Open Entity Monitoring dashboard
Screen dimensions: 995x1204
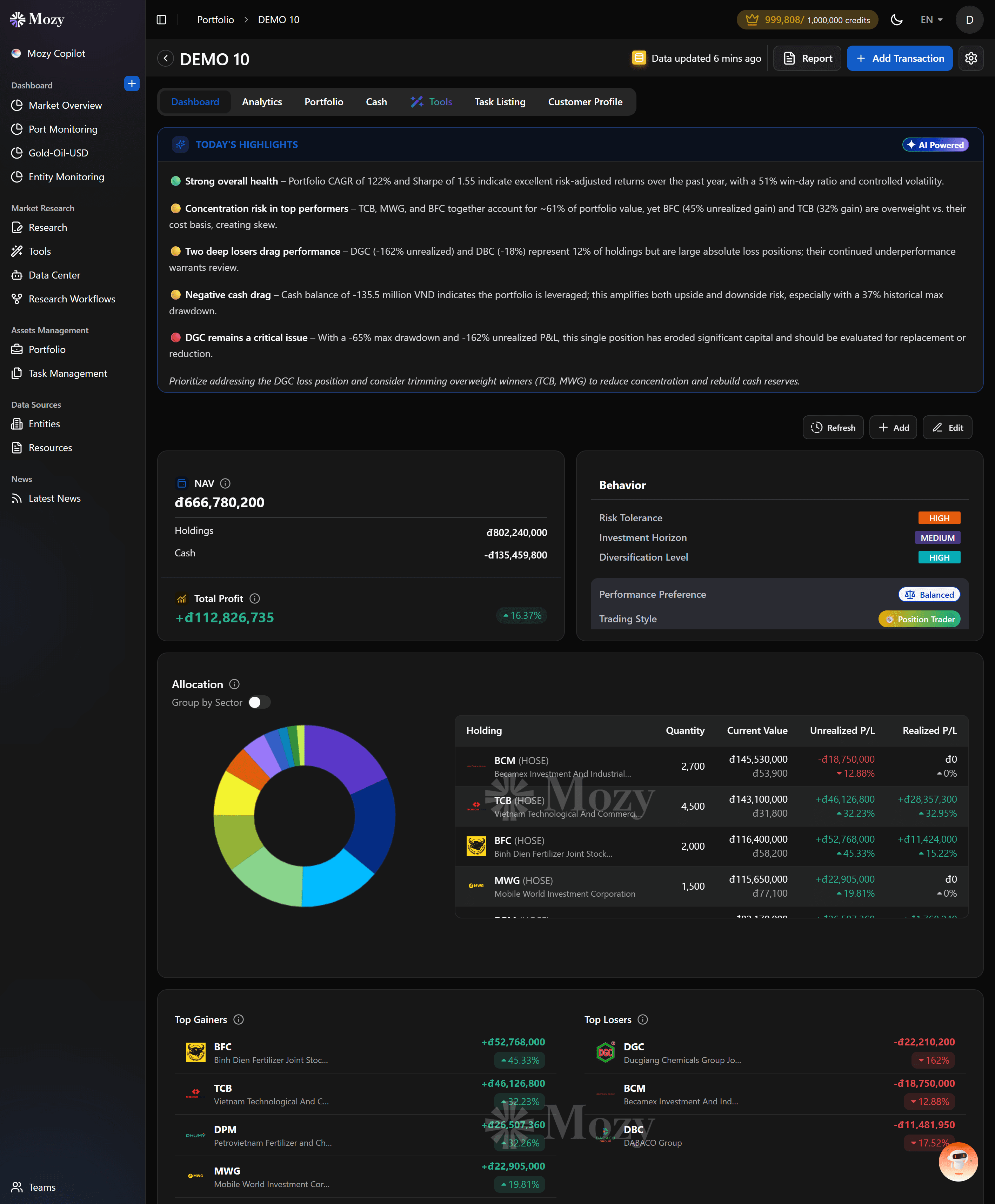pyautogui.click(x=67, y=176)
